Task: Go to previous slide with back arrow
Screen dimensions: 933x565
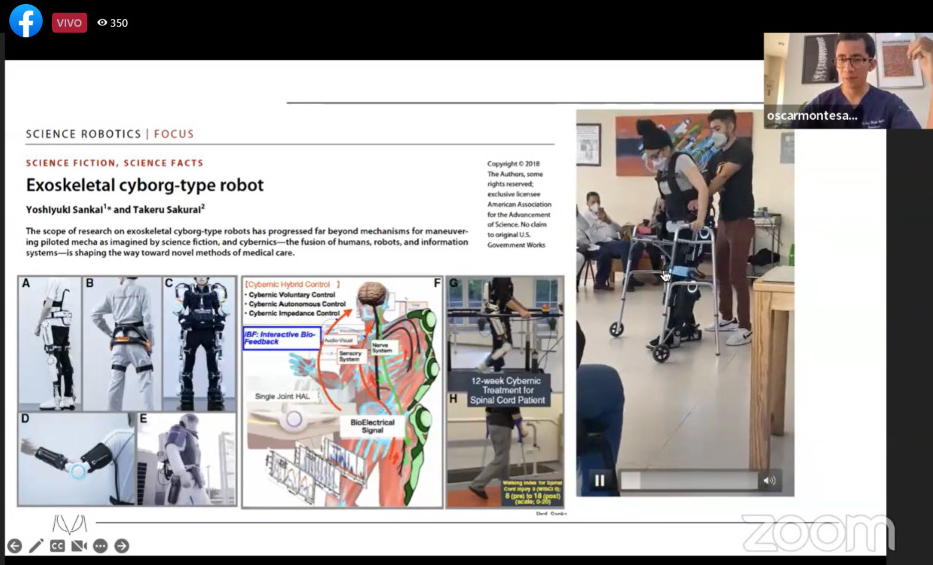Action: [x=15, y=545]
